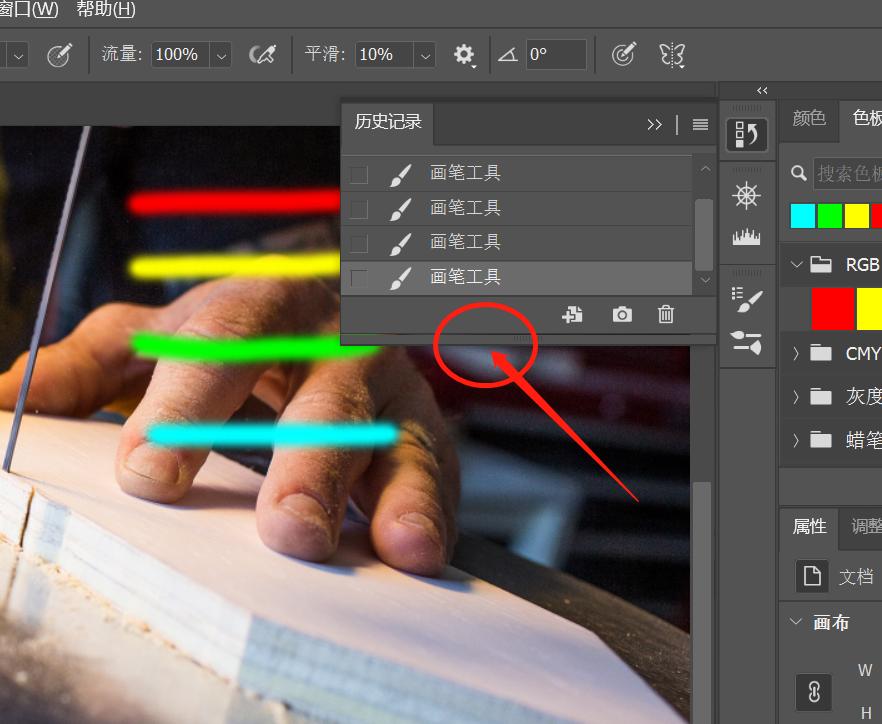Collapse the RGB swatch folder
882x724 pixels.
[x=796, y=265]
